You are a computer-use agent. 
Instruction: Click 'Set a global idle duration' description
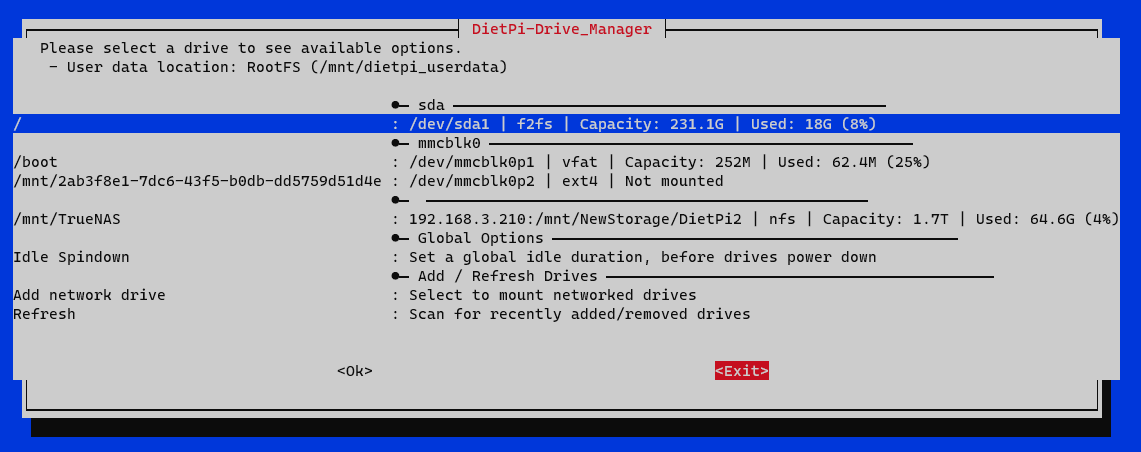pos(643,257)
